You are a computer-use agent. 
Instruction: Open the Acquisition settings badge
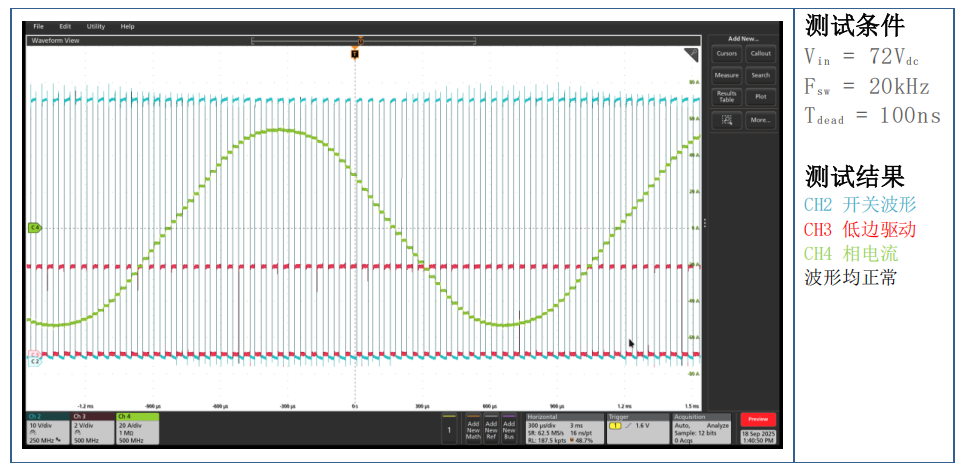[702, 428]
